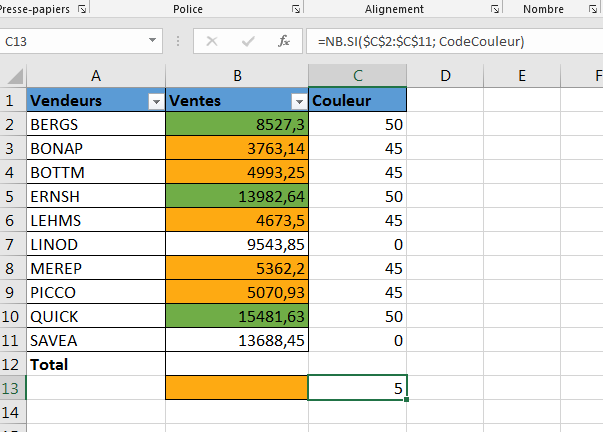Viewport: 603px width, 432px height.
Task: Click the Couleur header cell
Action: 357,101
